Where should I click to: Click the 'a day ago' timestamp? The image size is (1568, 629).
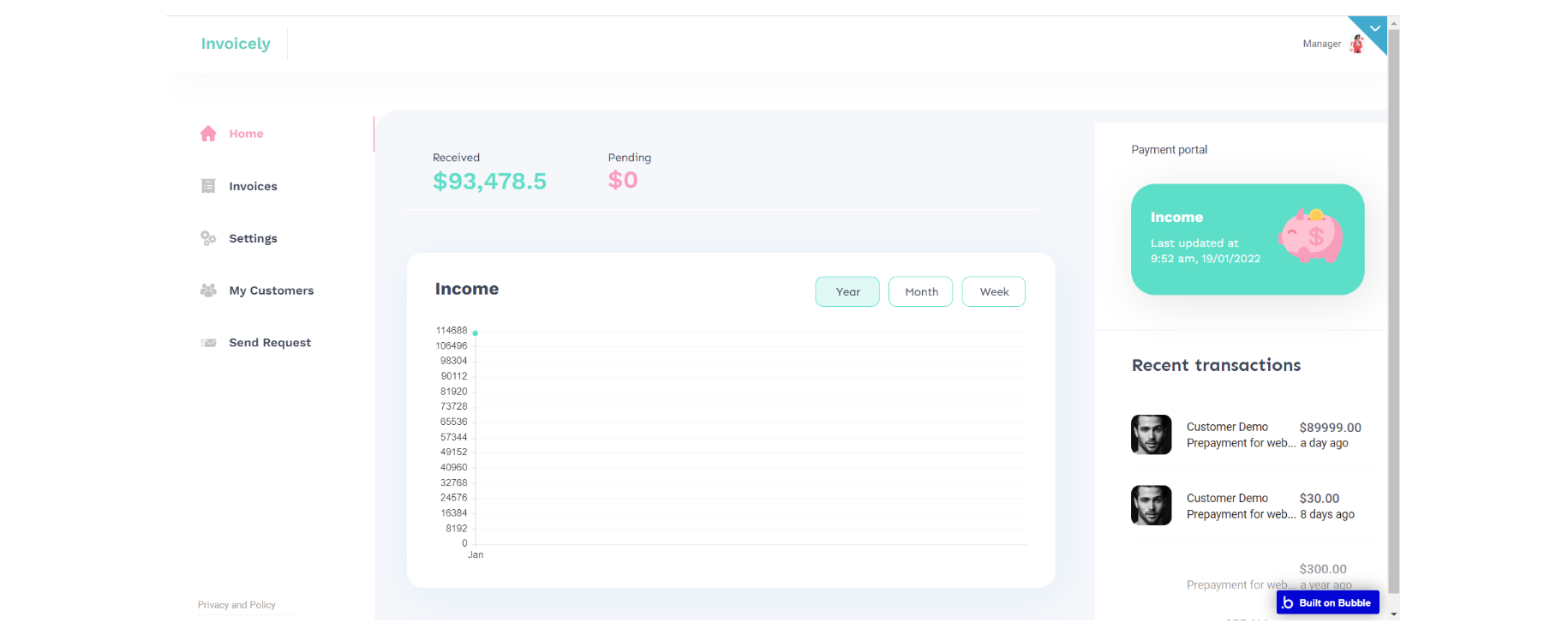[1325, 443]
